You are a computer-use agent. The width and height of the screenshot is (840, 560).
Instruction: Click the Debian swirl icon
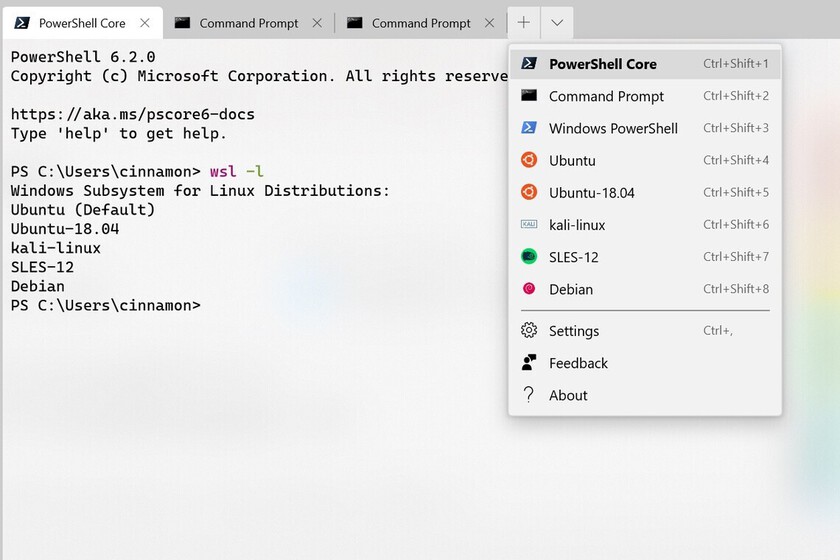point(529,288)
